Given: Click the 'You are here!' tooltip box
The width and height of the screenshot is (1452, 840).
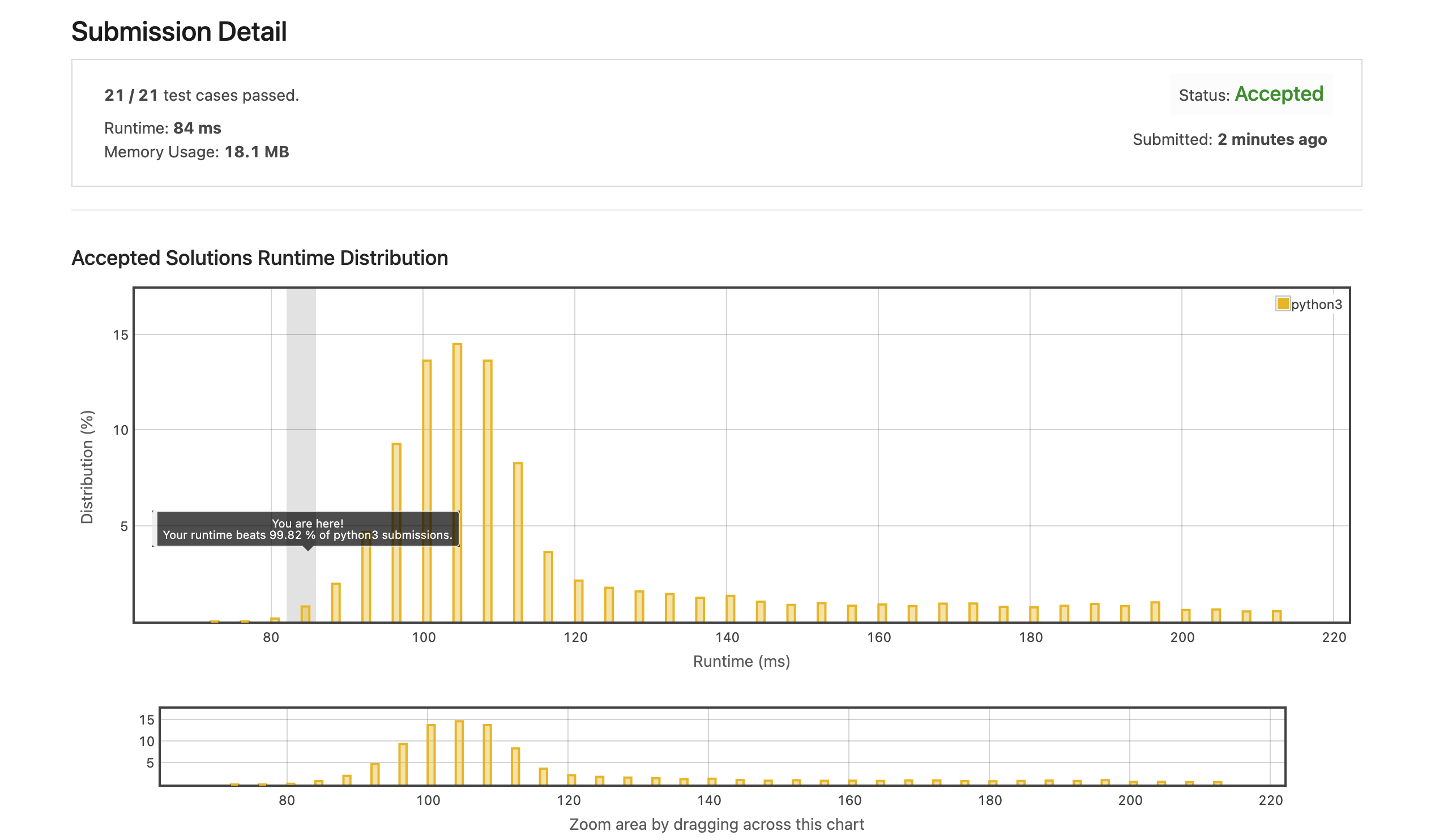Looking at the screenshot, I should click(x=308, y=529).
